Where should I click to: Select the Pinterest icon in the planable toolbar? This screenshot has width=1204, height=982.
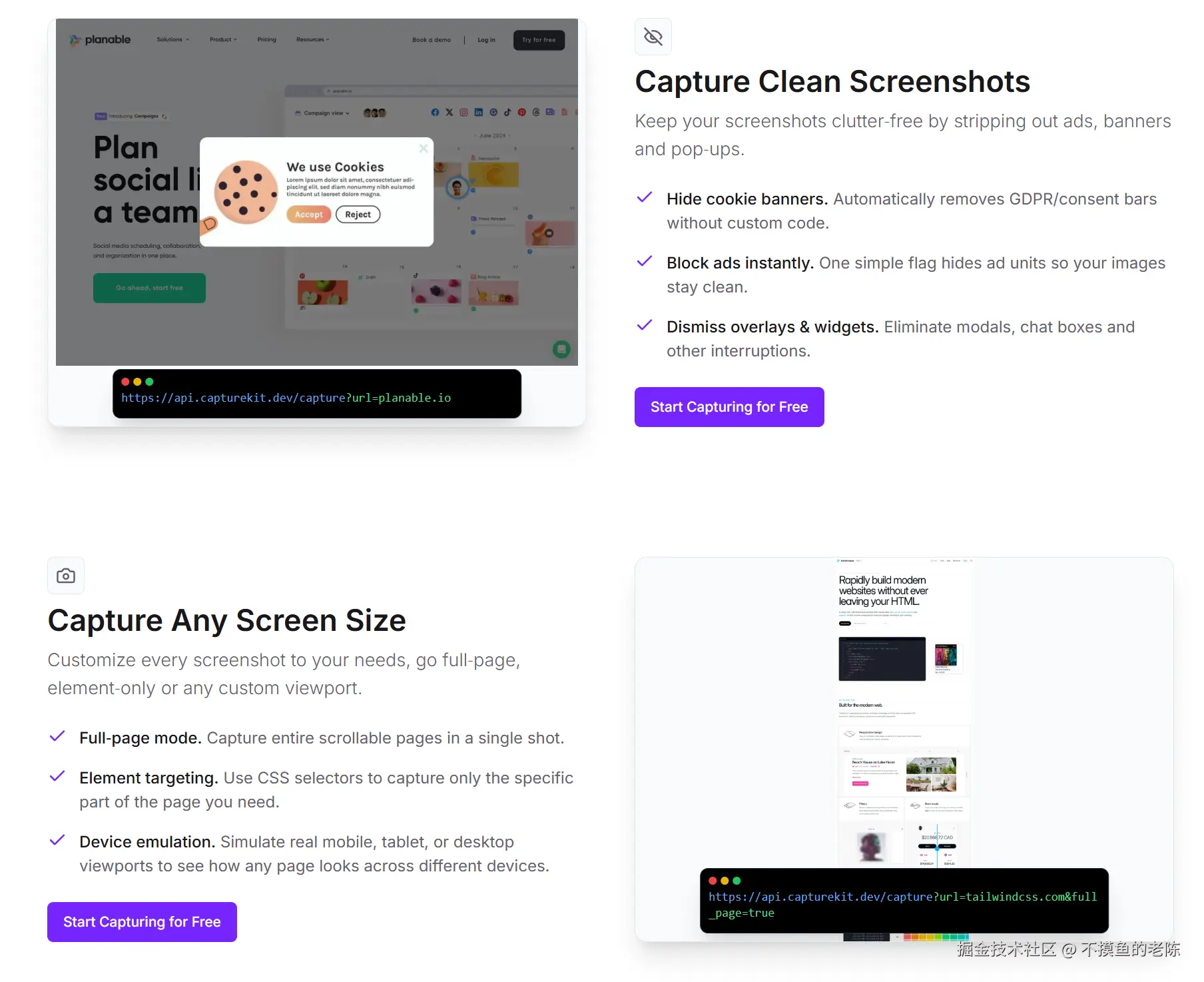[521, 113]
